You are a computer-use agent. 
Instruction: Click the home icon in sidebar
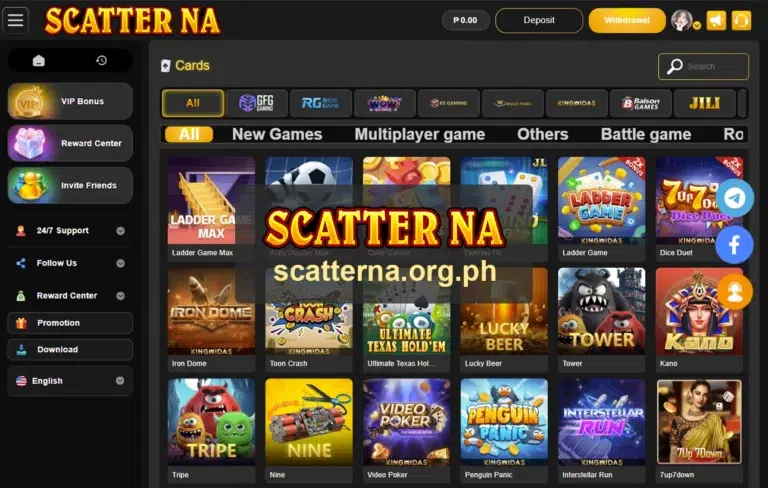tap(39, 60)
